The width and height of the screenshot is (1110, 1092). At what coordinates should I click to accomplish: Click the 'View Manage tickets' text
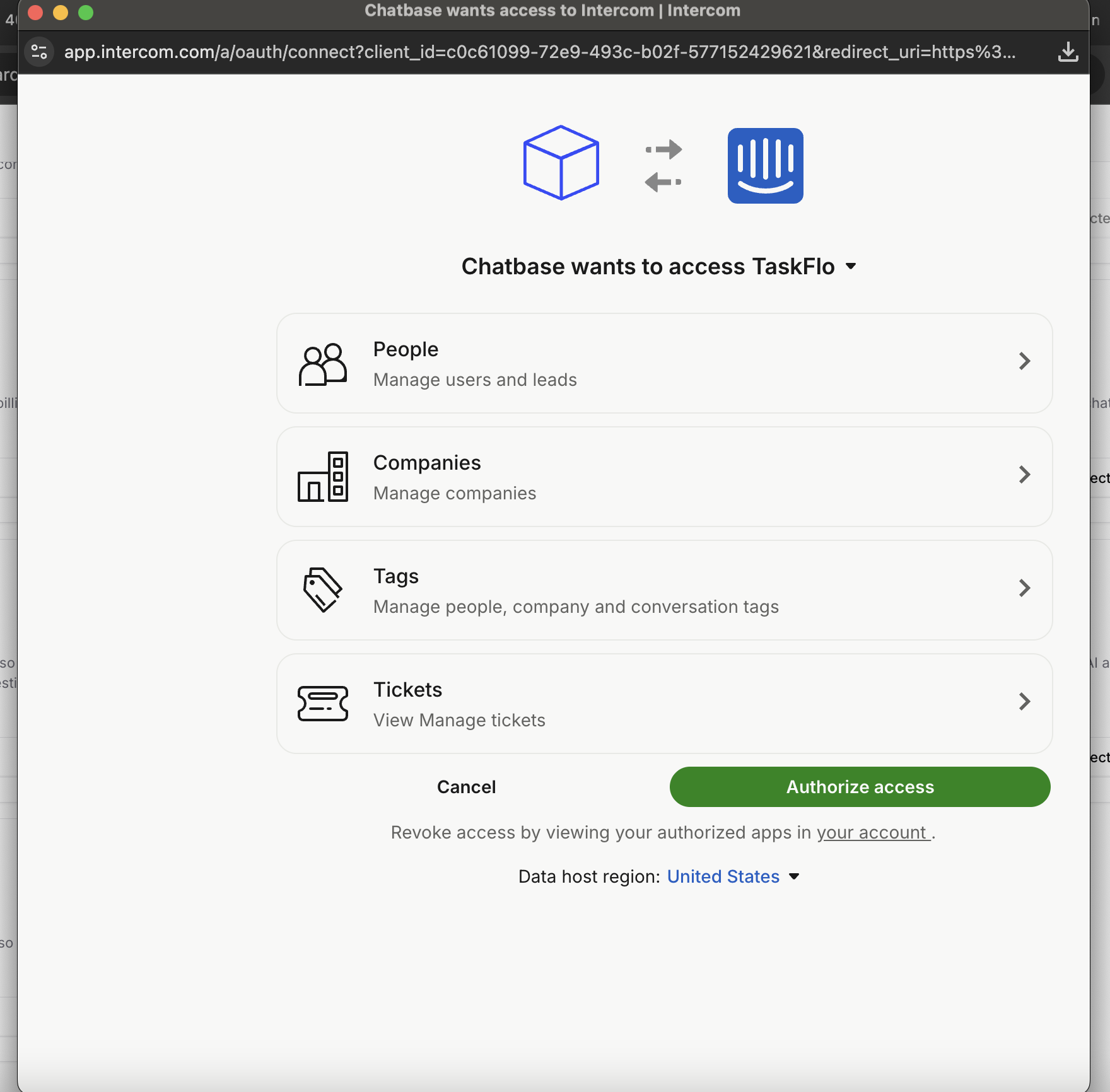pos(459,720)
